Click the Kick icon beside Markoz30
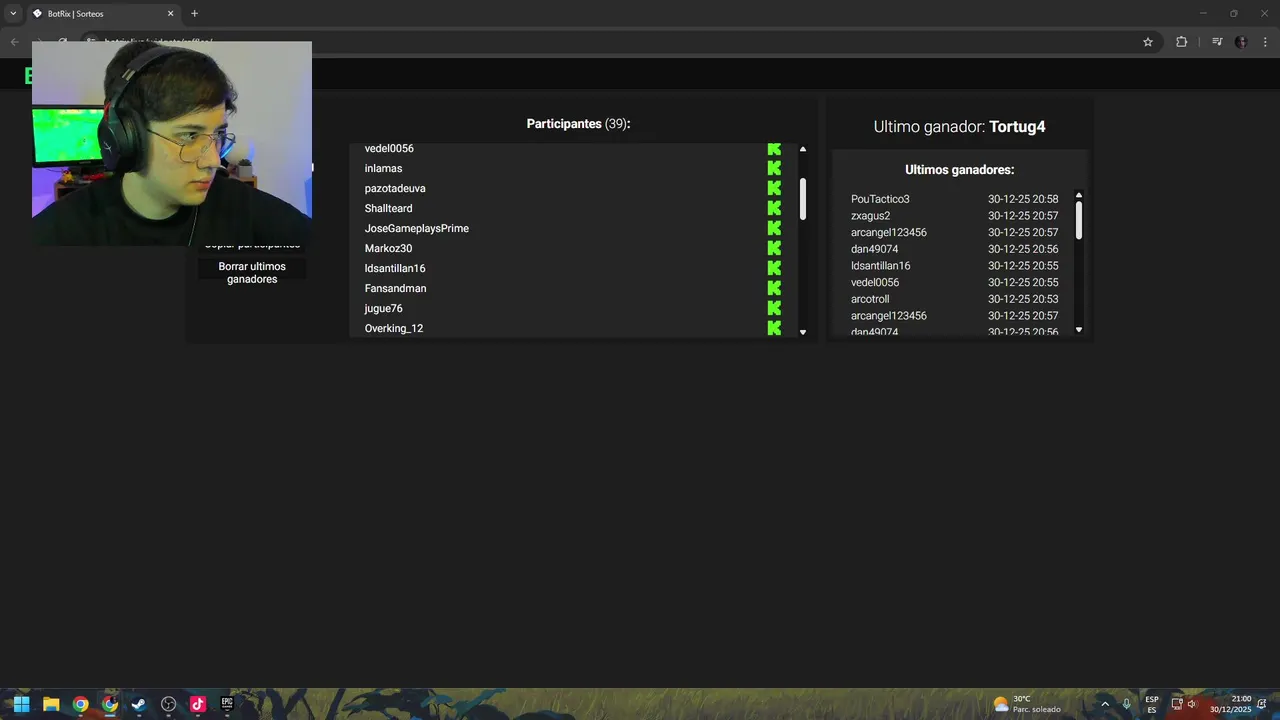 (774, 248)
